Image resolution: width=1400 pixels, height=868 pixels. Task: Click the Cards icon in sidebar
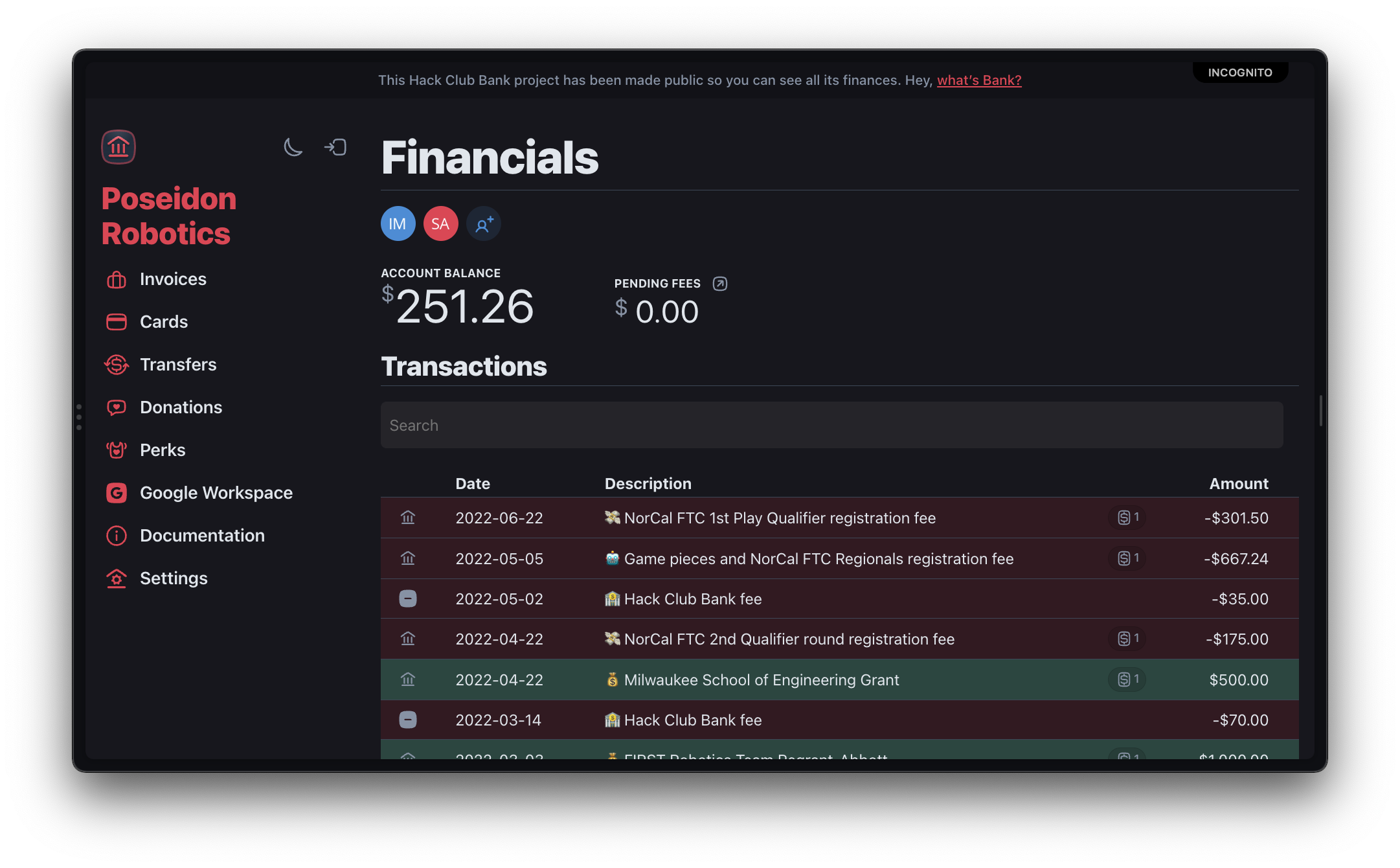pos(117,322)
